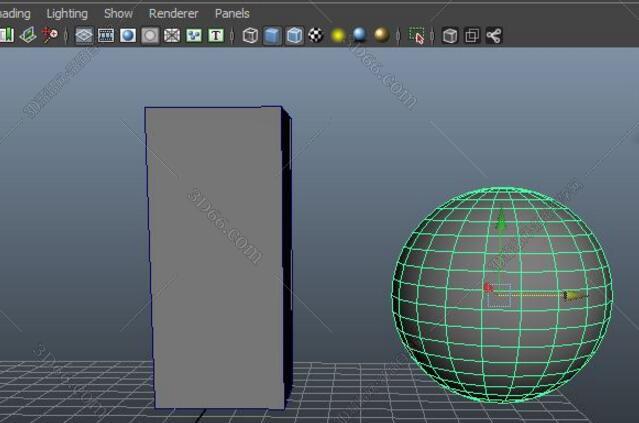Open the Lighting menu
Viewport: 639px width, 423px height.
pos(67,13)
